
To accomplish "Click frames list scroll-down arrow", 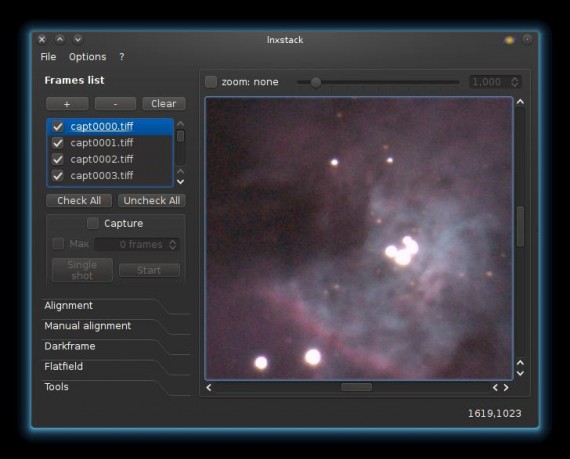I will (180, 181).
